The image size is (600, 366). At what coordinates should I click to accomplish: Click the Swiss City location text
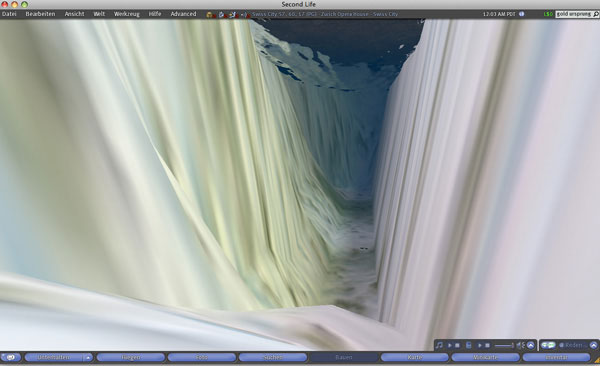click(x=325, y=14)
